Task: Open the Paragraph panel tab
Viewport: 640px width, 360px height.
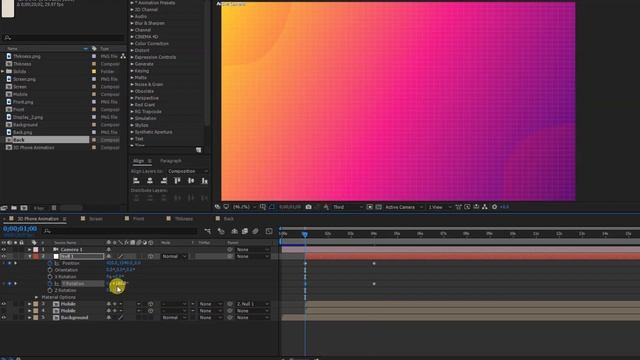Action: (x=171, y=161)
